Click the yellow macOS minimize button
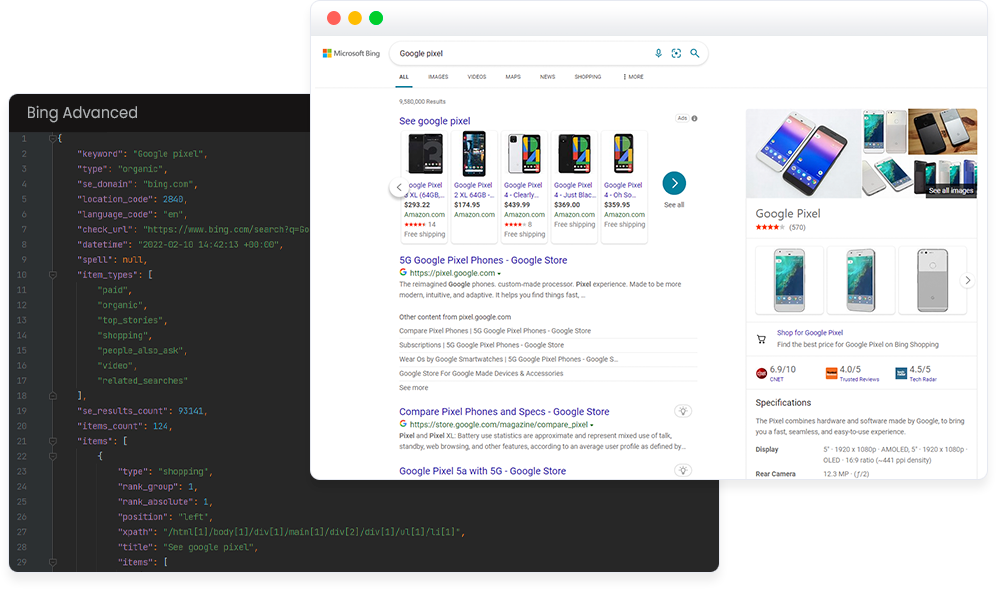Image resolution: width=996 pixels, height=589 pixels. 355,18
